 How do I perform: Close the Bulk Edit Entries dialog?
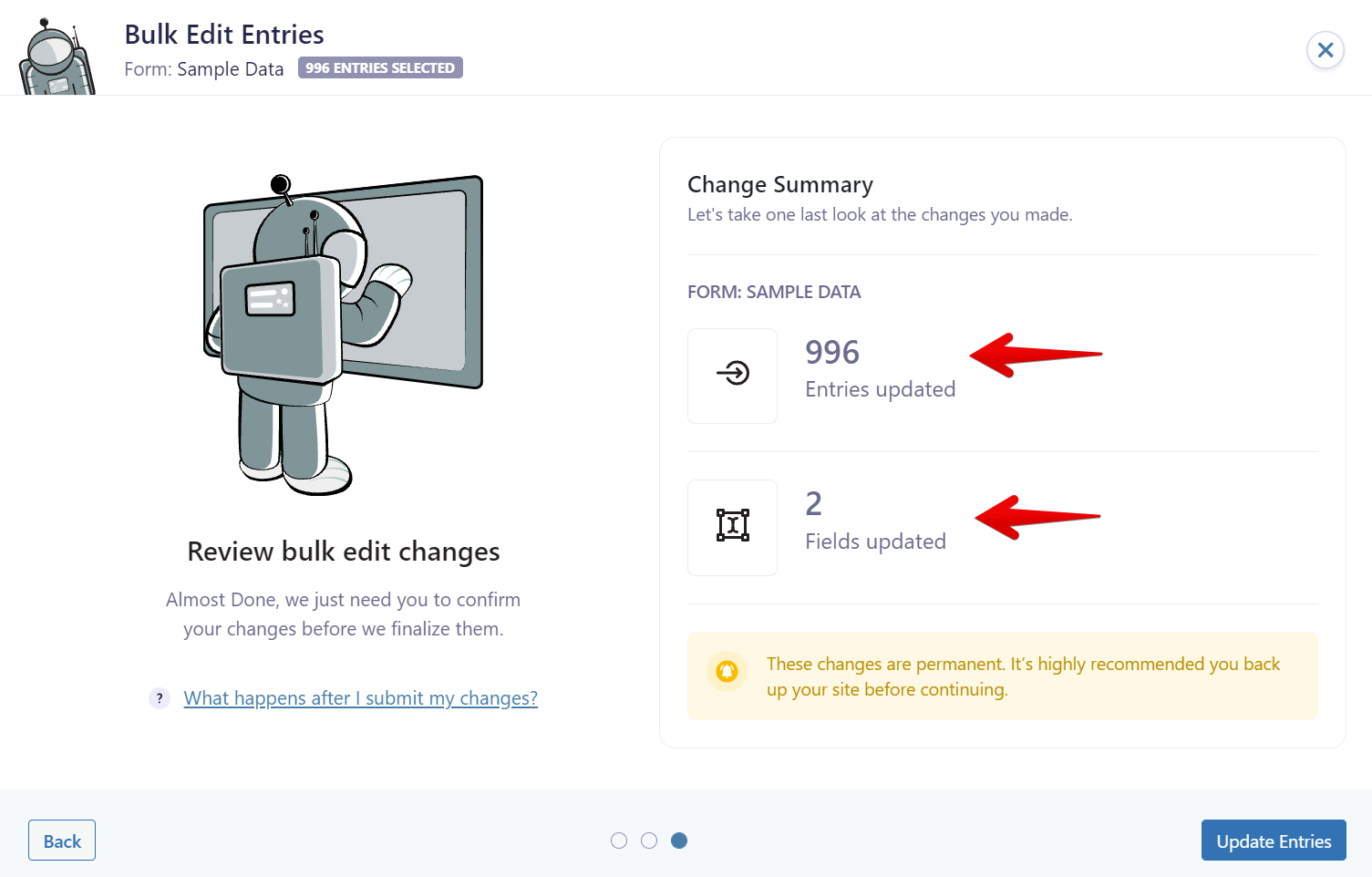(1325, 50)
